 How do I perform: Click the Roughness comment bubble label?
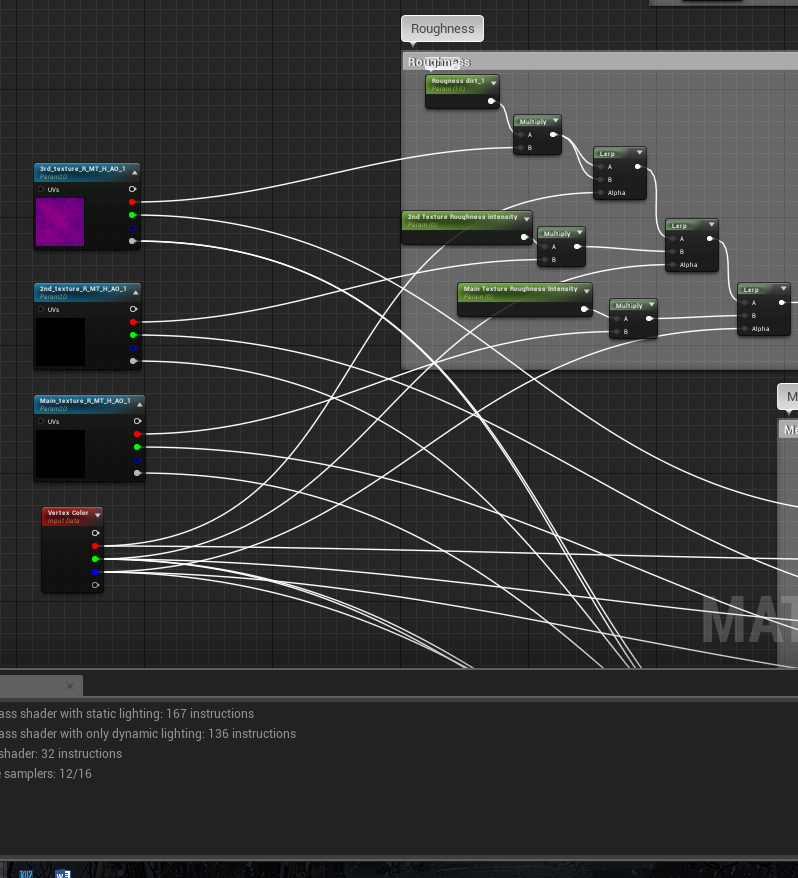click(442, 29)
